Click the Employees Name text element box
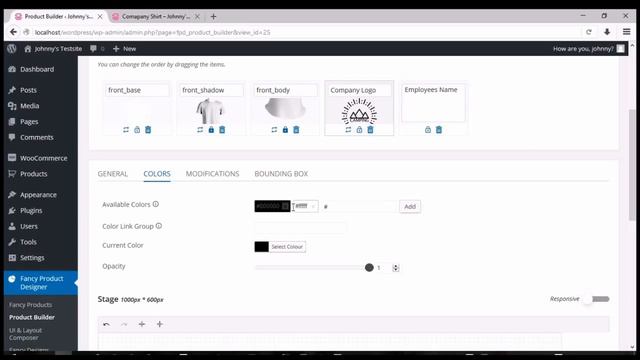Image resolution: width=640 pixels, height=360 pixels. pyautogui.click(x=433, y=102)
